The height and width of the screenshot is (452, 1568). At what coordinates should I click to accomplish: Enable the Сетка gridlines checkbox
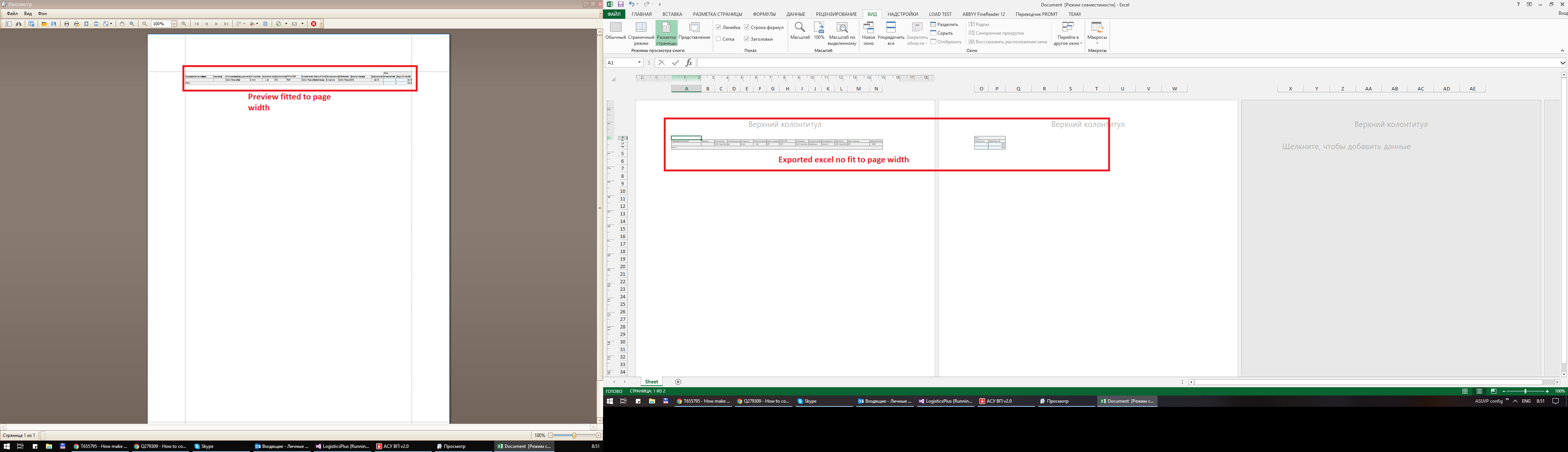tap(718, 40)
